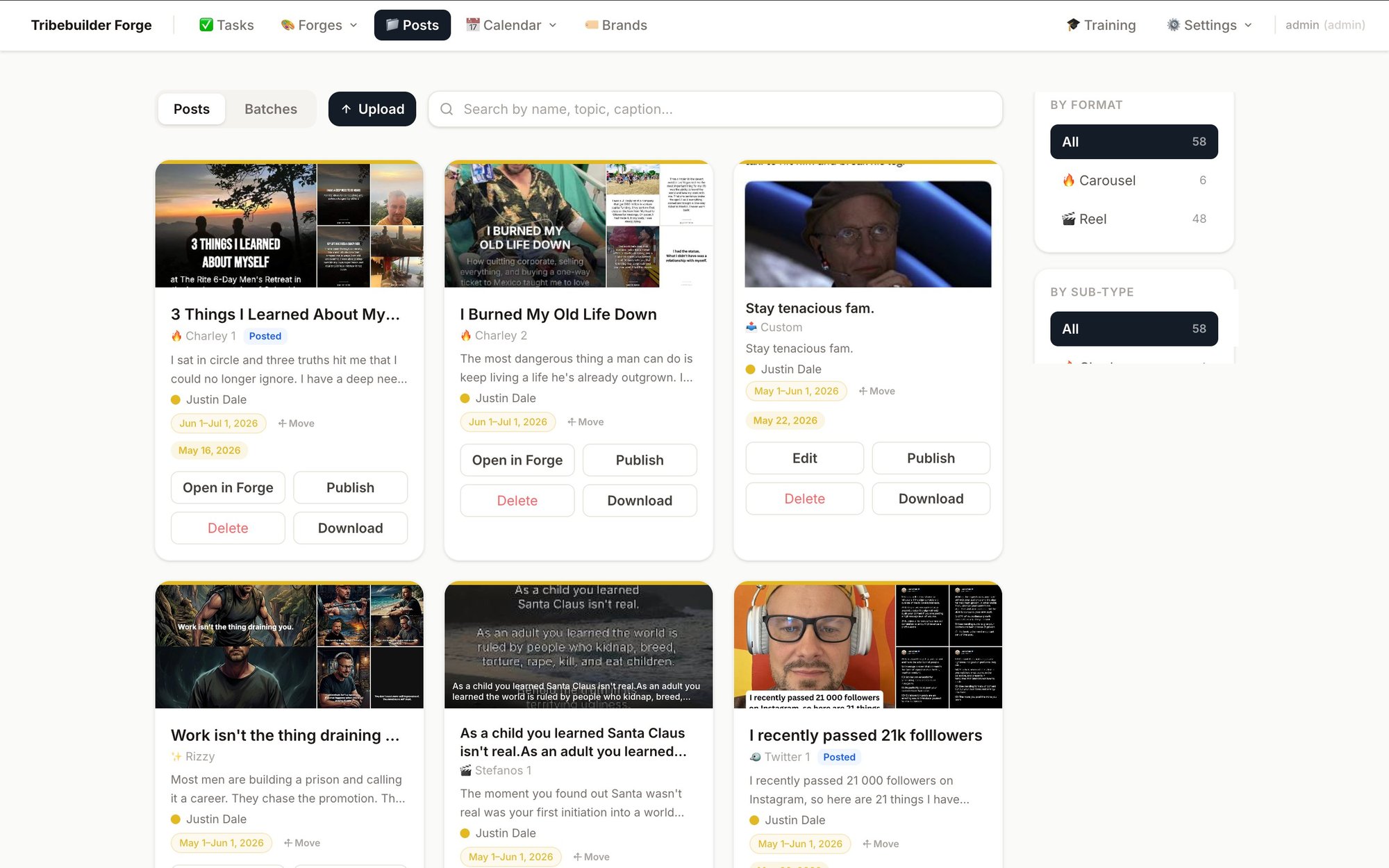Delete 'I Burned My Old Life Down' post
The width and height of the screenshot is (1389, 868).
517,501
